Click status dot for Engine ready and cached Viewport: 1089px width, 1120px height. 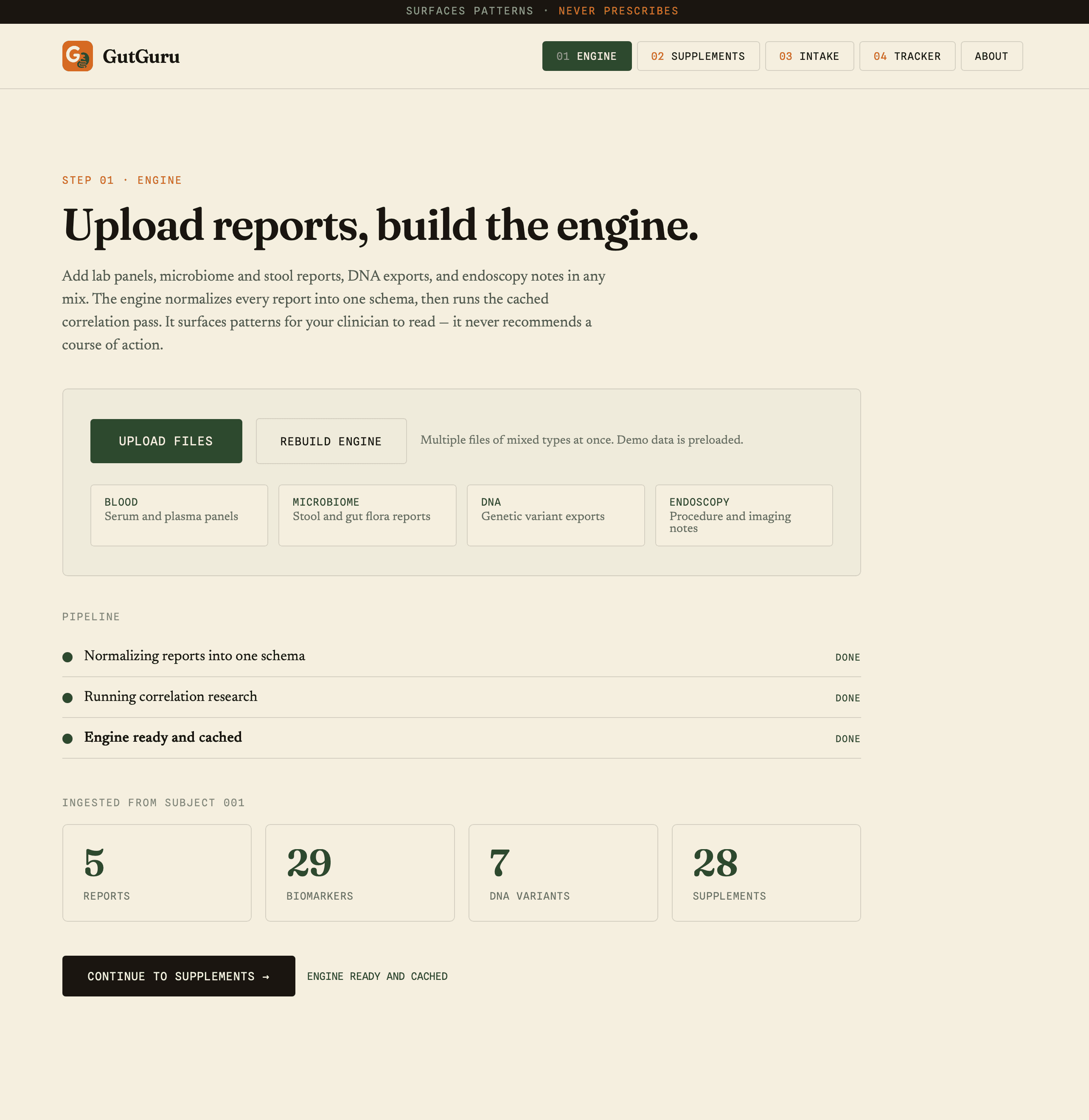click(67, 738)
